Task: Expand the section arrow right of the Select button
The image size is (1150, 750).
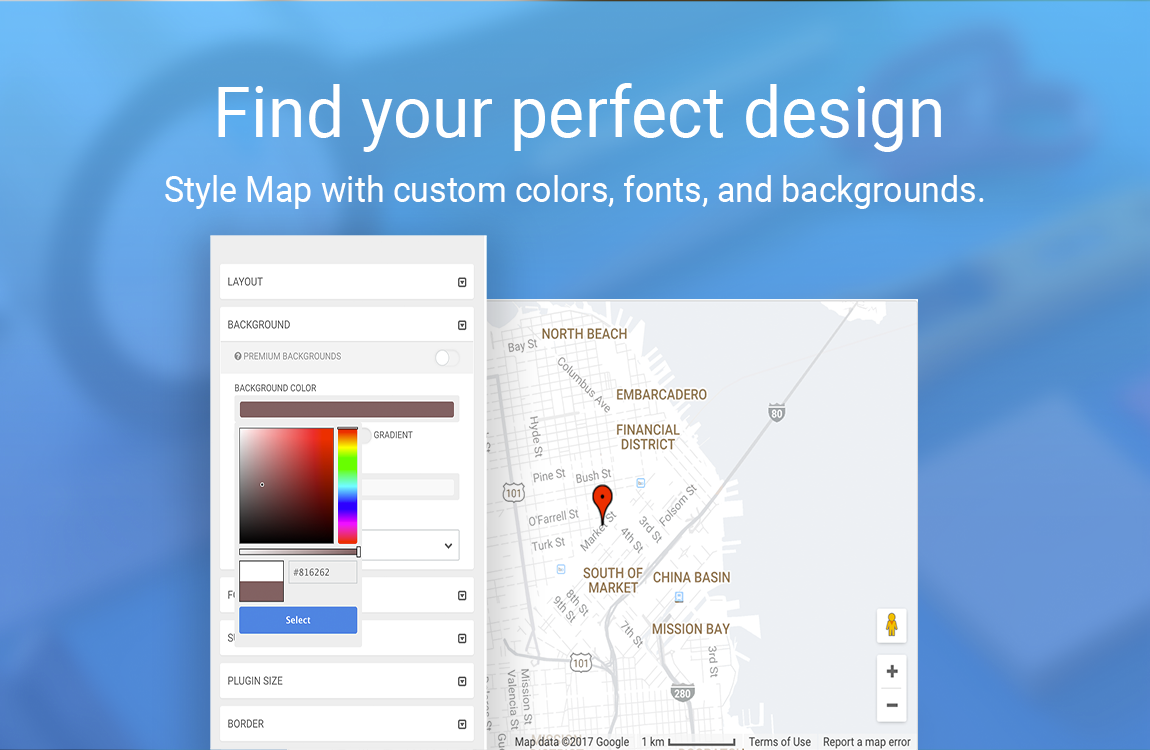Action: [x=462, y=639]
